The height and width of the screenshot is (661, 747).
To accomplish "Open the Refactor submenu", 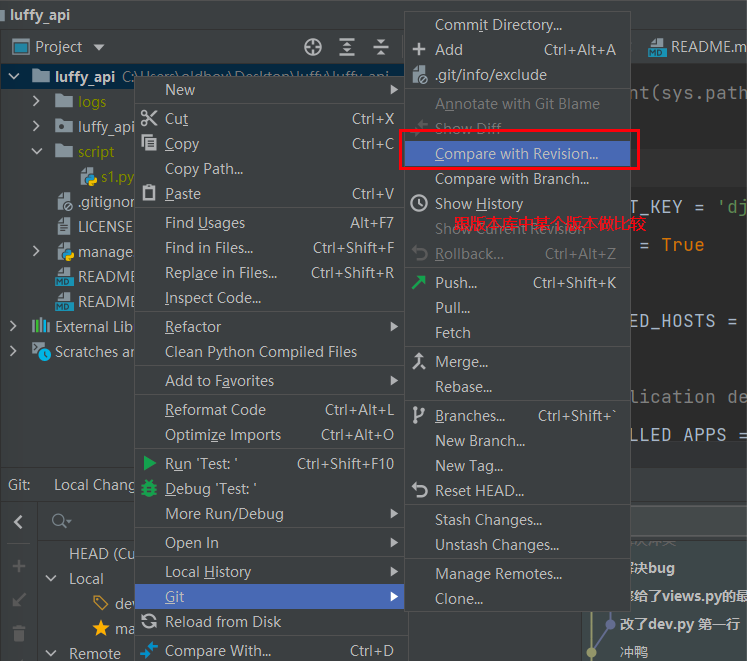I will 270,327.
